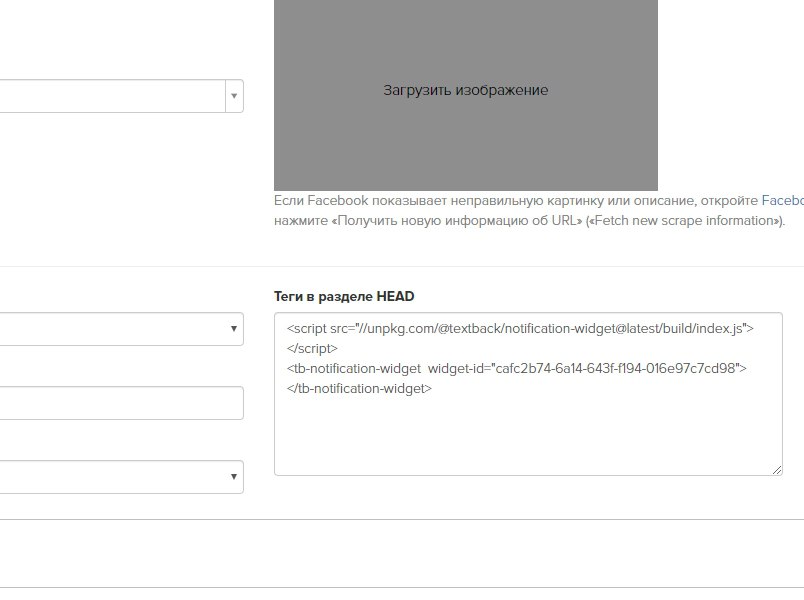Click the 'Fetch new scrape information' hint text

tap(685, 221)
